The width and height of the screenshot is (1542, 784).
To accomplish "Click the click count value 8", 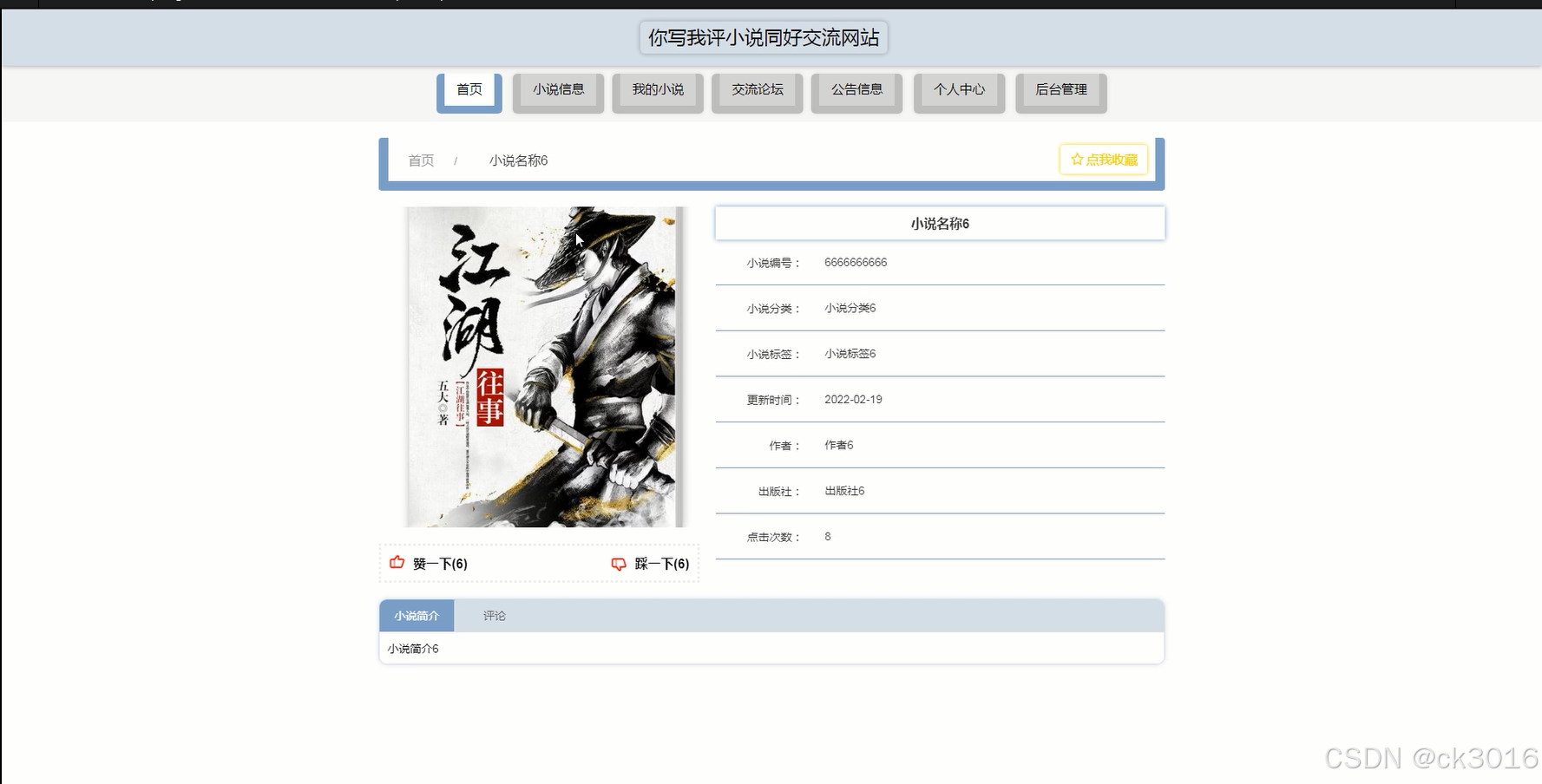I will pos(828,537).
